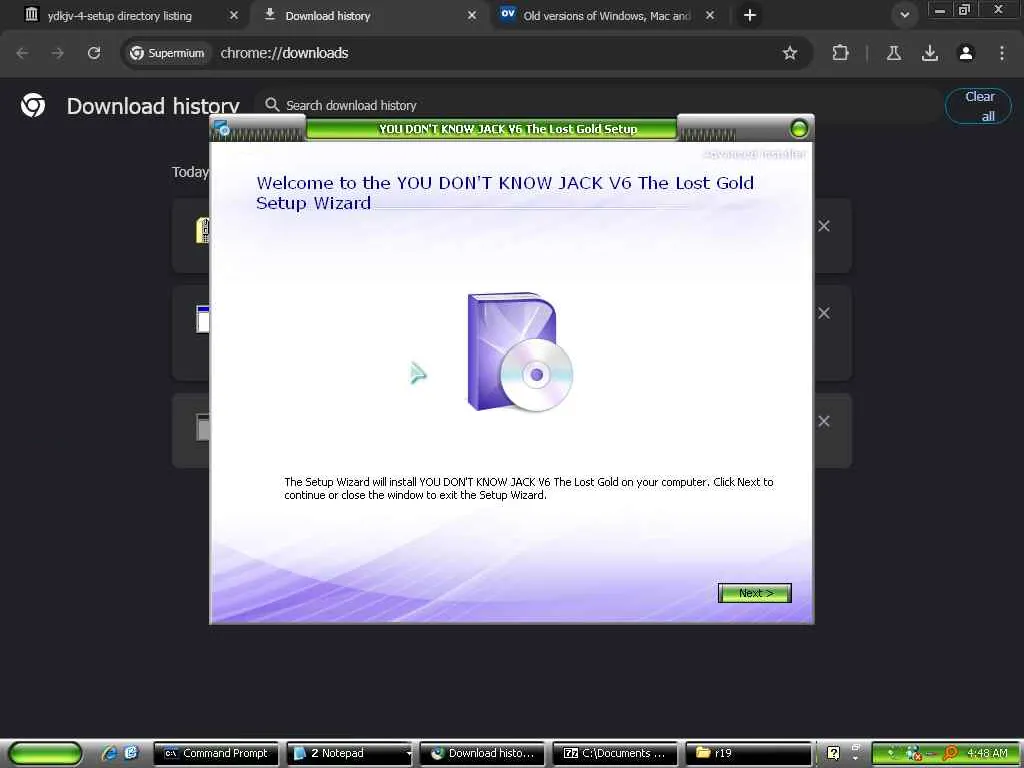Switch to Download history taskbar button
The image size is (1024, 768).
pos(483,753)
